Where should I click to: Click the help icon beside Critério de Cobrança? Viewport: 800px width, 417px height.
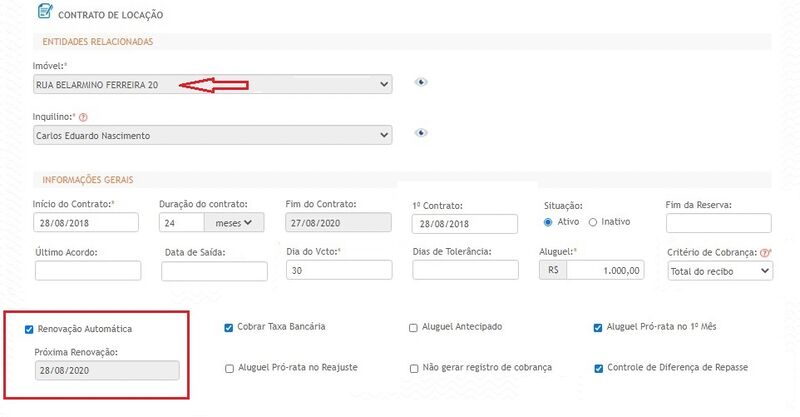[765, 253]
